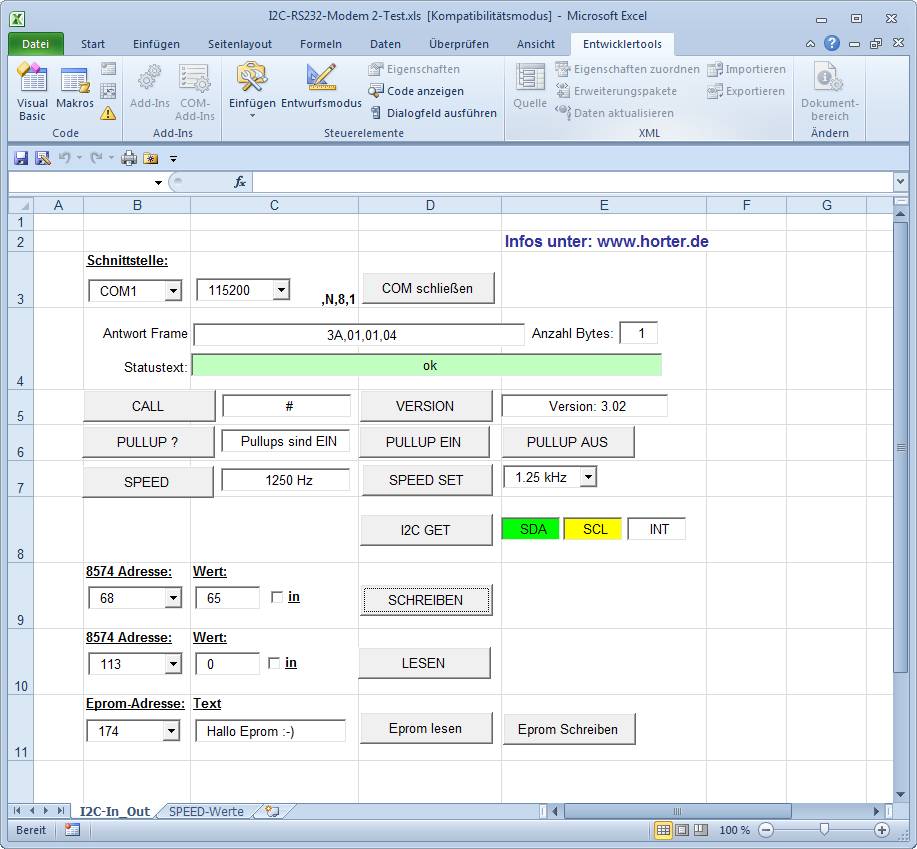This screenshot has height=849, width=917.
Task: Click the zoom slider in status bar
Action: pos(823,830)
